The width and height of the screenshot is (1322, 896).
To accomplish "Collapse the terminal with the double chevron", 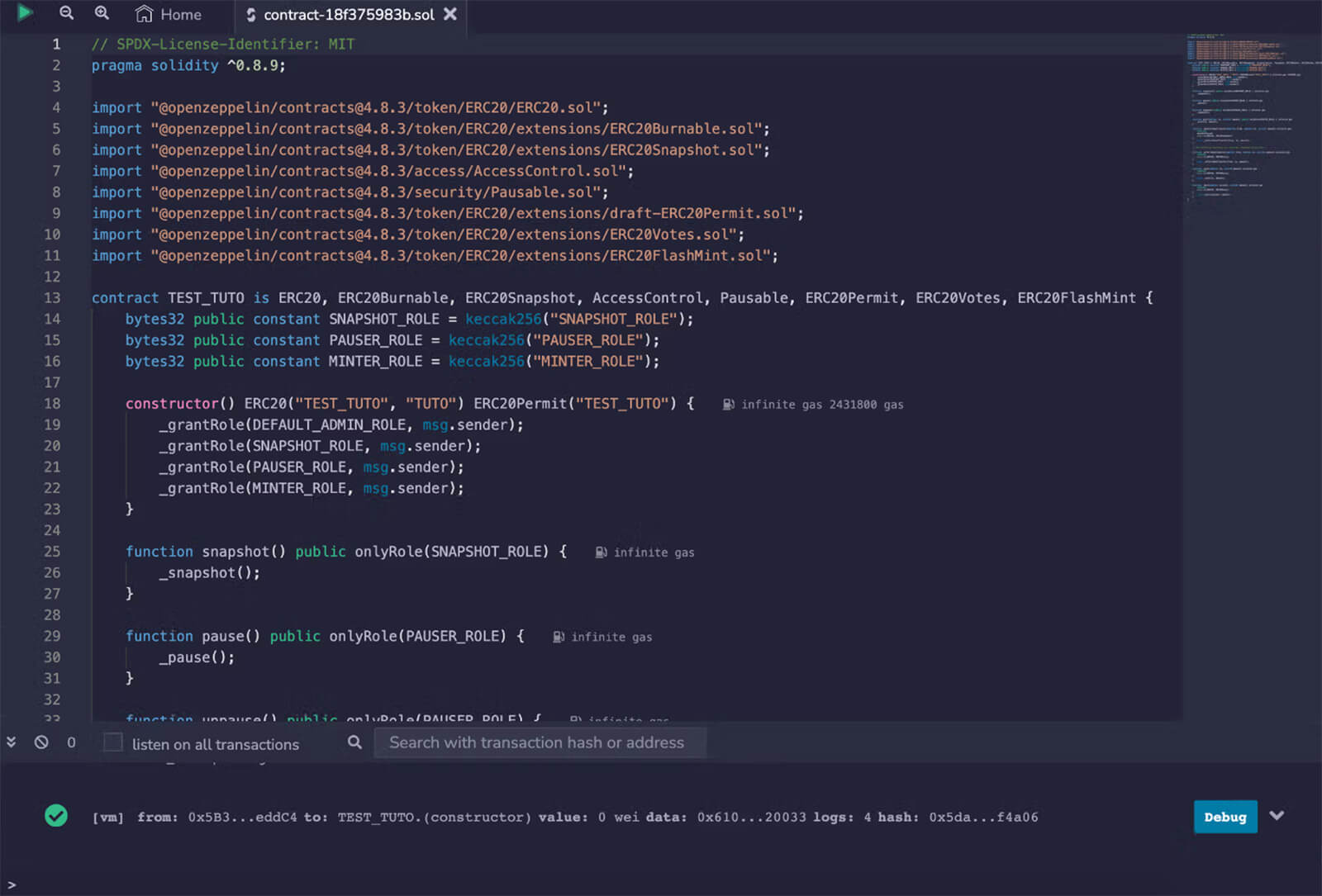I will pyautogui.click(x=11, y=742).
